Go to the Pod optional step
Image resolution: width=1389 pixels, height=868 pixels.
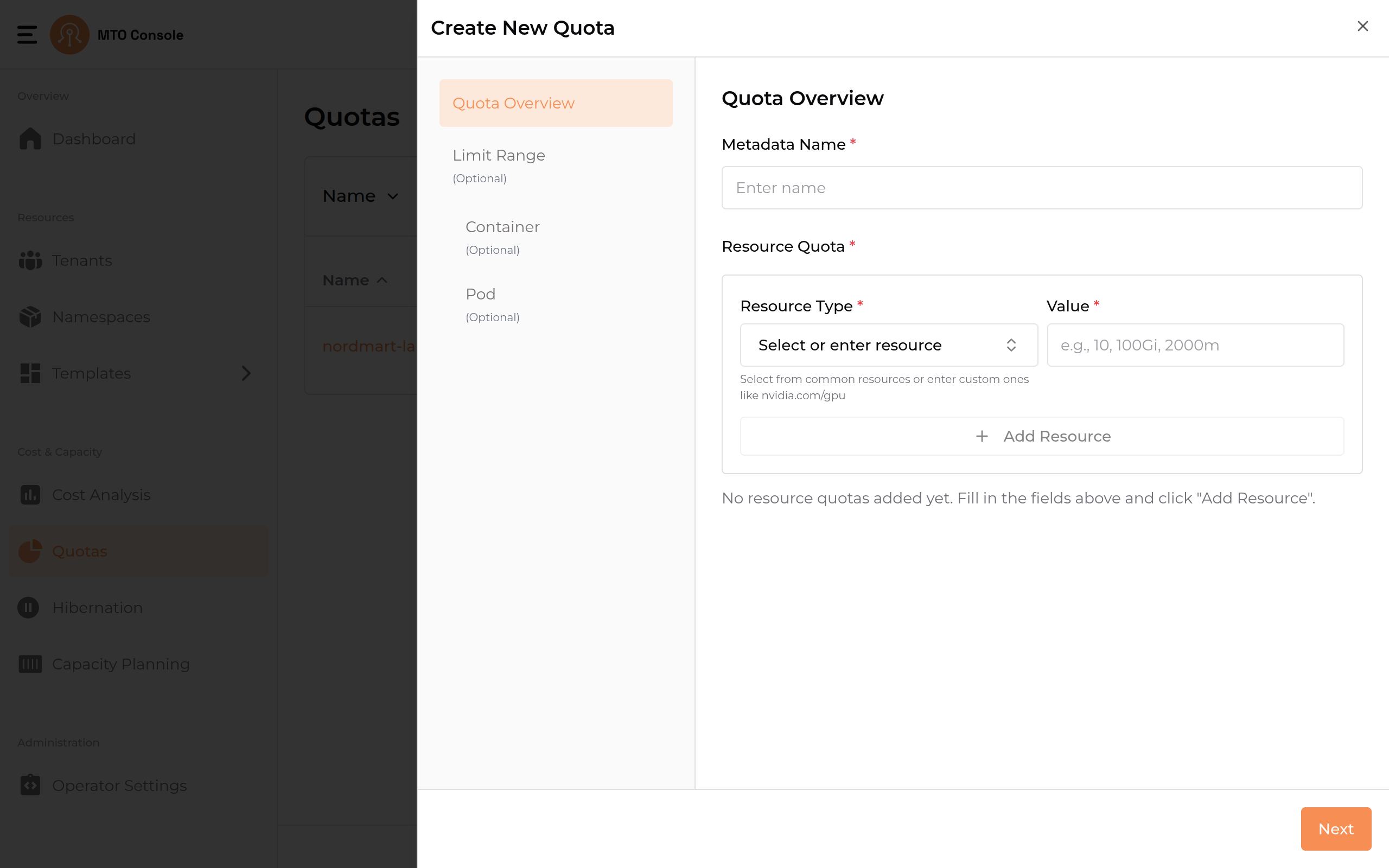click(x=492, y=304)
